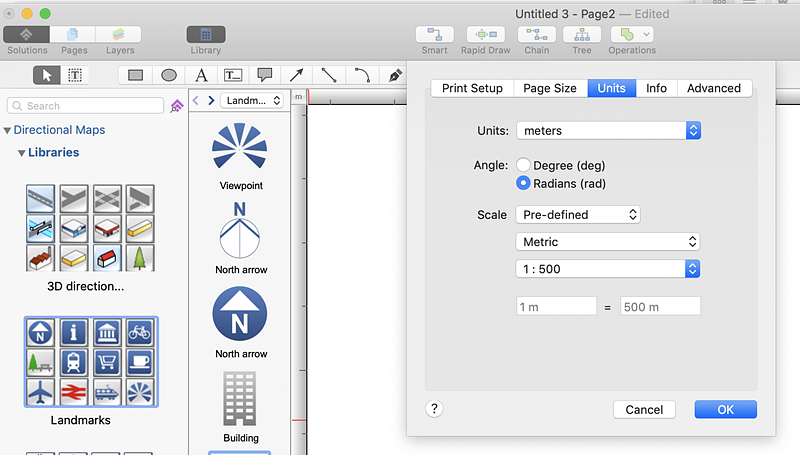
Task: Click the ruler units corner box
Action: 298,97
